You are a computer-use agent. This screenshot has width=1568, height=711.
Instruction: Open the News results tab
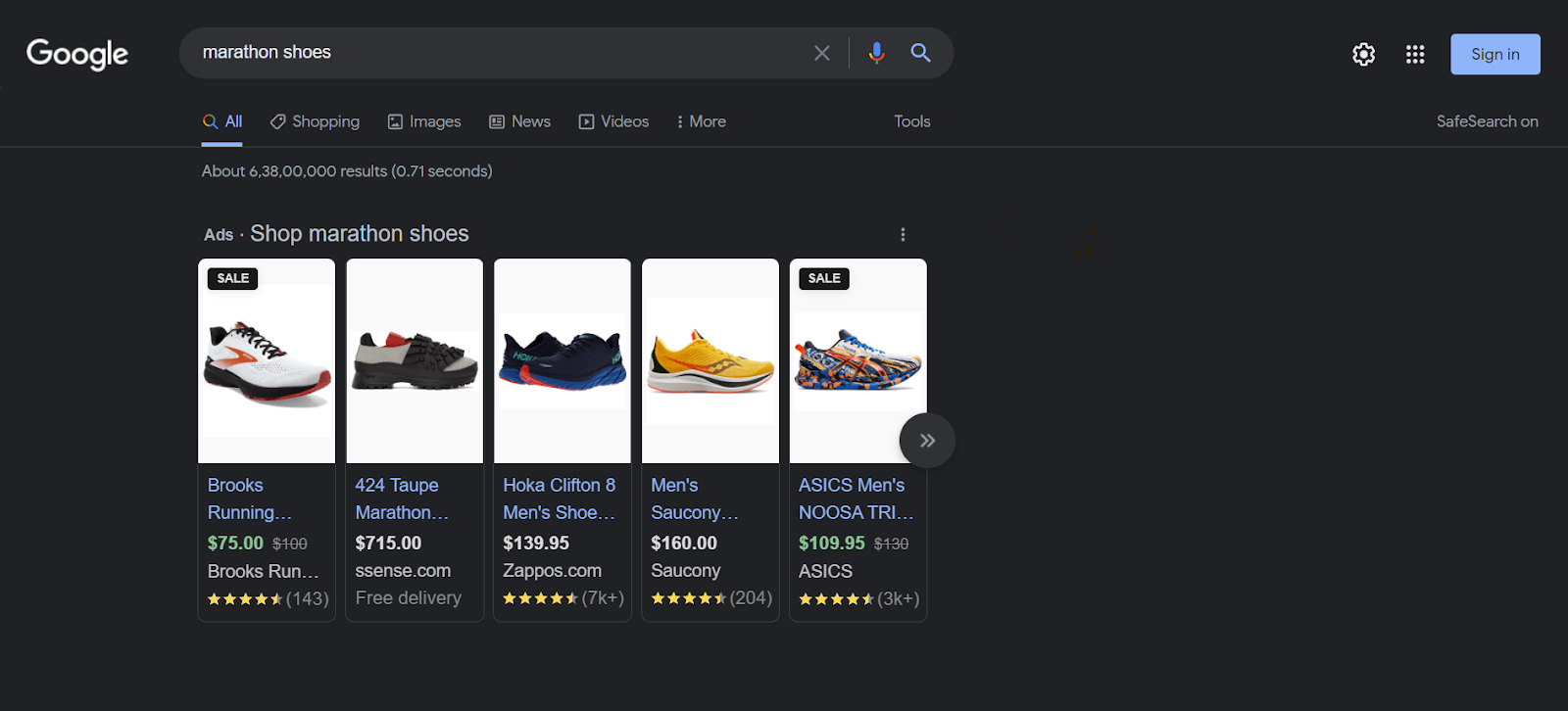(520, 121)
